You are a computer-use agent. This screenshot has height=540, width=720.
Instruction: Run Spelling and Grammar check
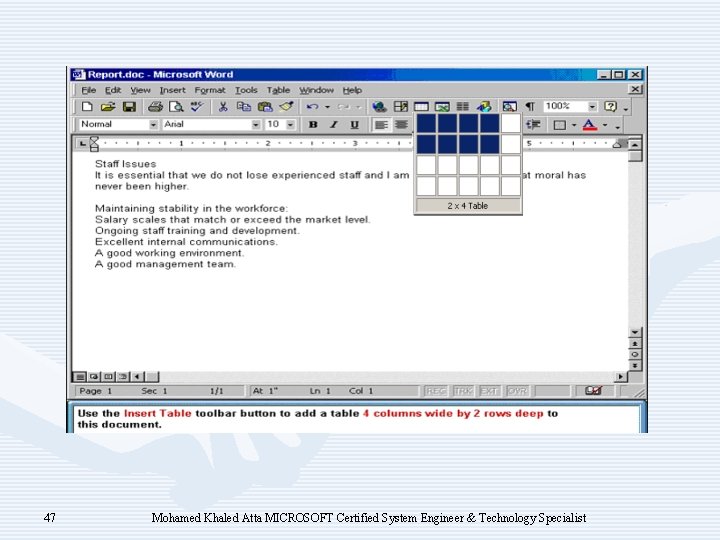tap(197, 107)
